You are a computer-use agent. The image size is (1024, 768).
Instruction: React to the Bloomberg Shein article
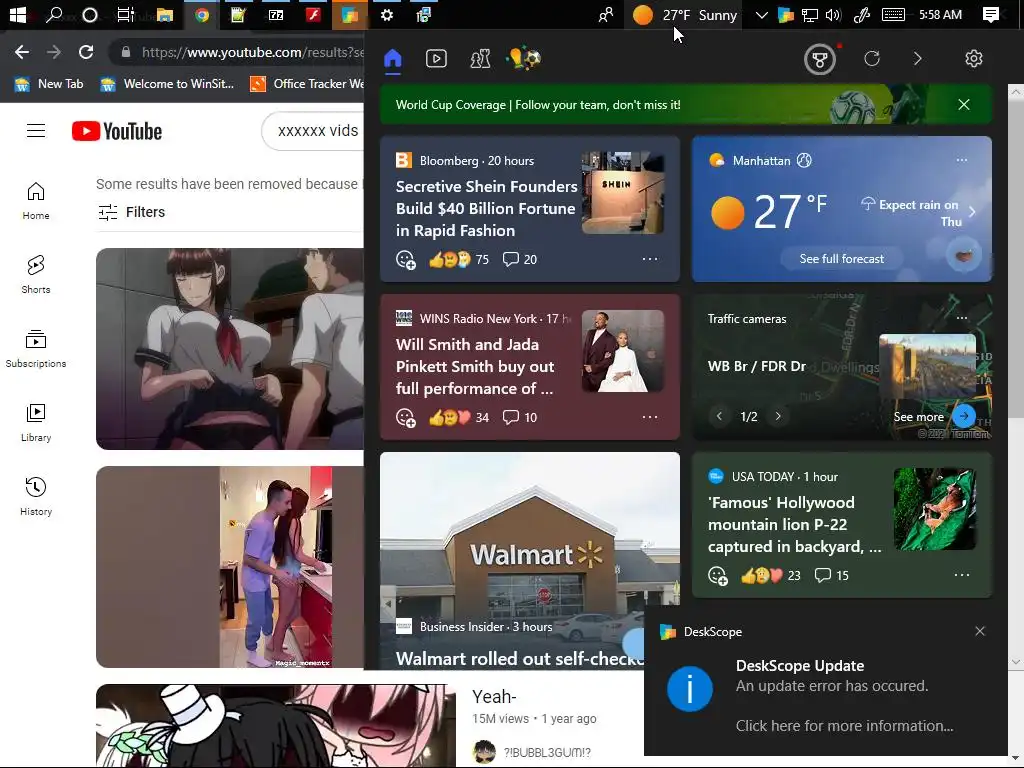pyautogui.click(x=406, y=259)
